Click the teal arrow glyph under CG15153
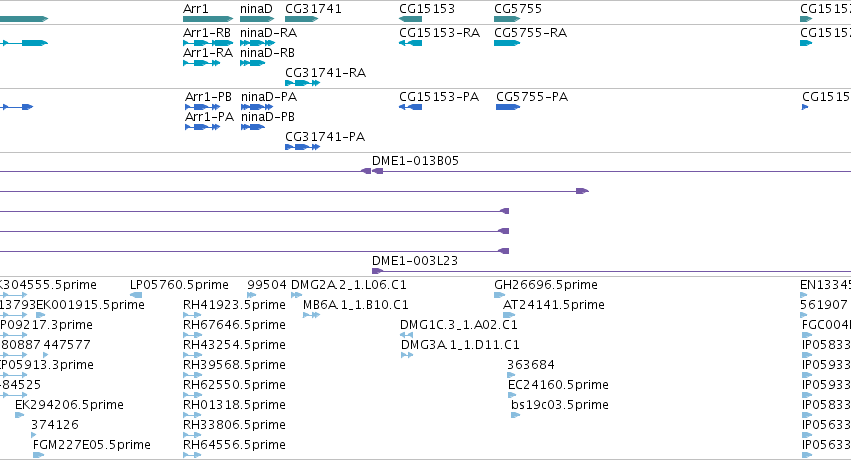The height and width of the screenshot is (460, 851). 410,19
